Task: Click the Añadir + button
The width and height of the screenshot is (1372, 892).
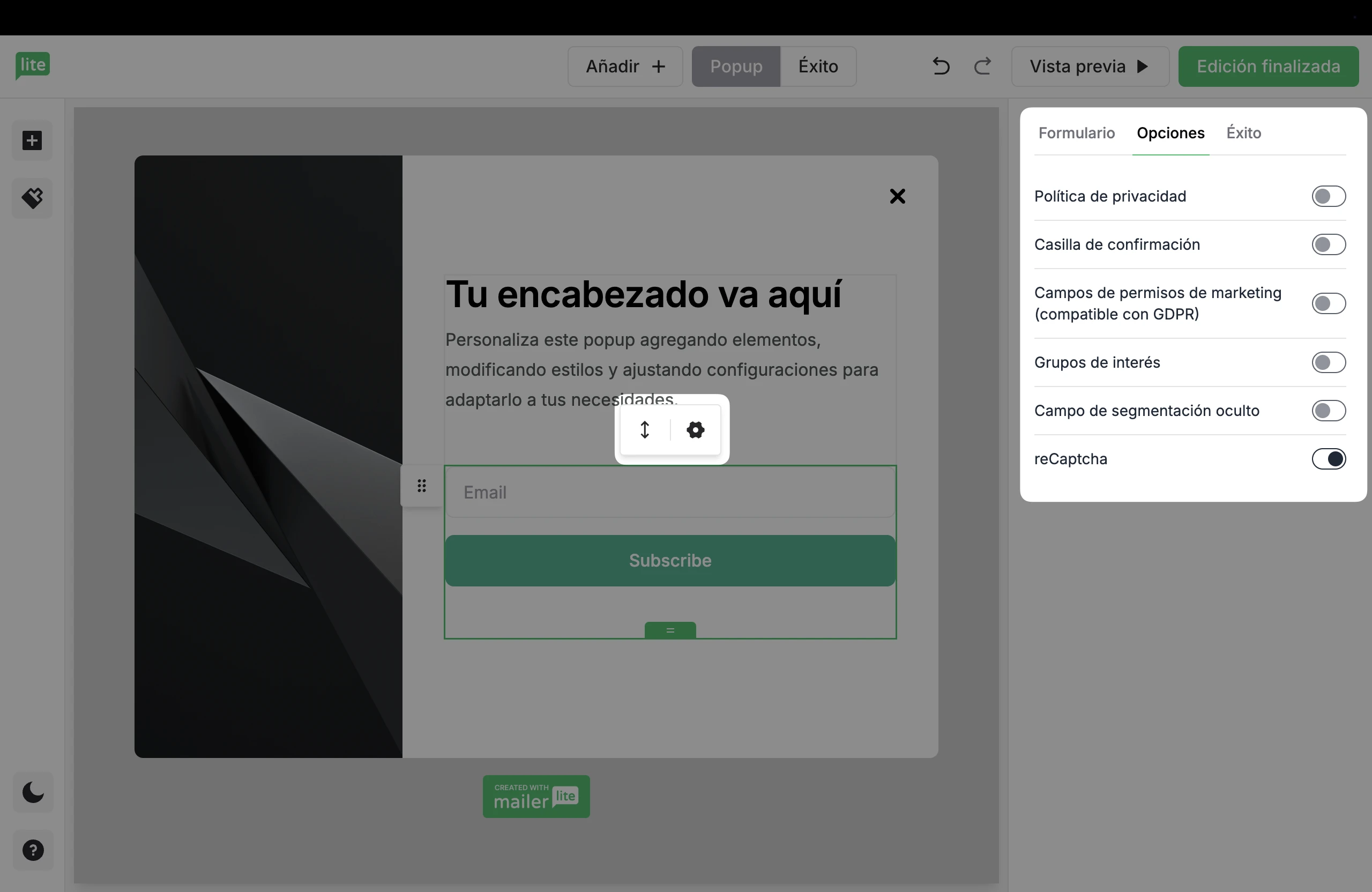Action: tap(625, 67)
